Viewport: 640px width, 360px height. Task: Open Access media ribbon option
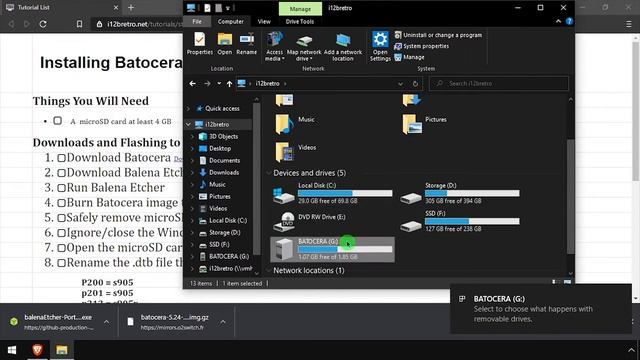pos(274,47)
